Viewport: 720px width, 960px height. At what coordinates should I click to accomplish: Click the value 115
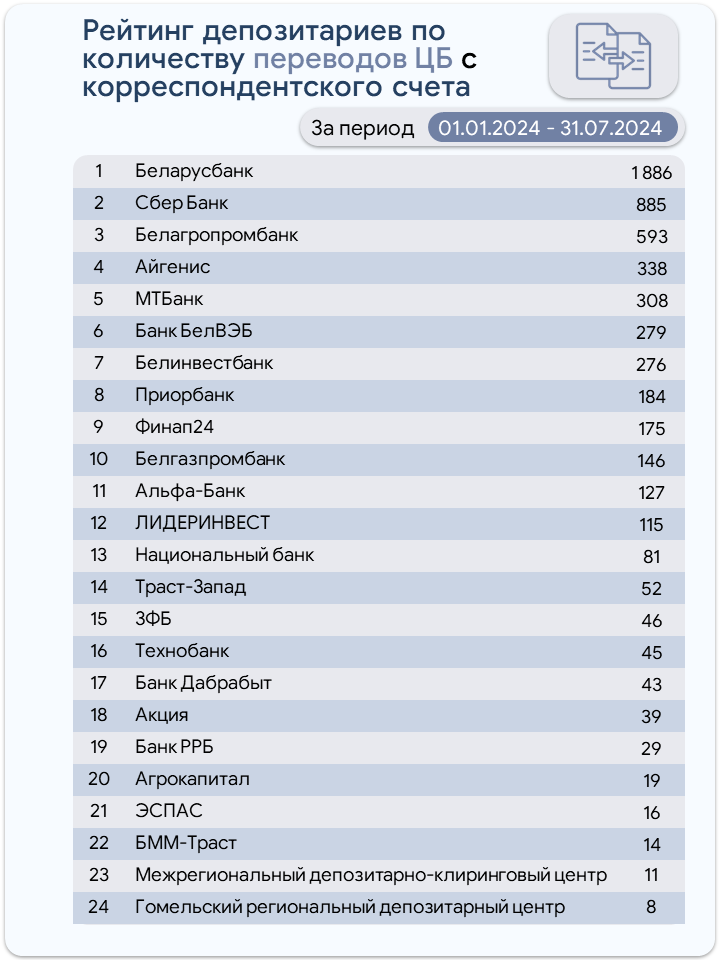[x=651, y=525]
